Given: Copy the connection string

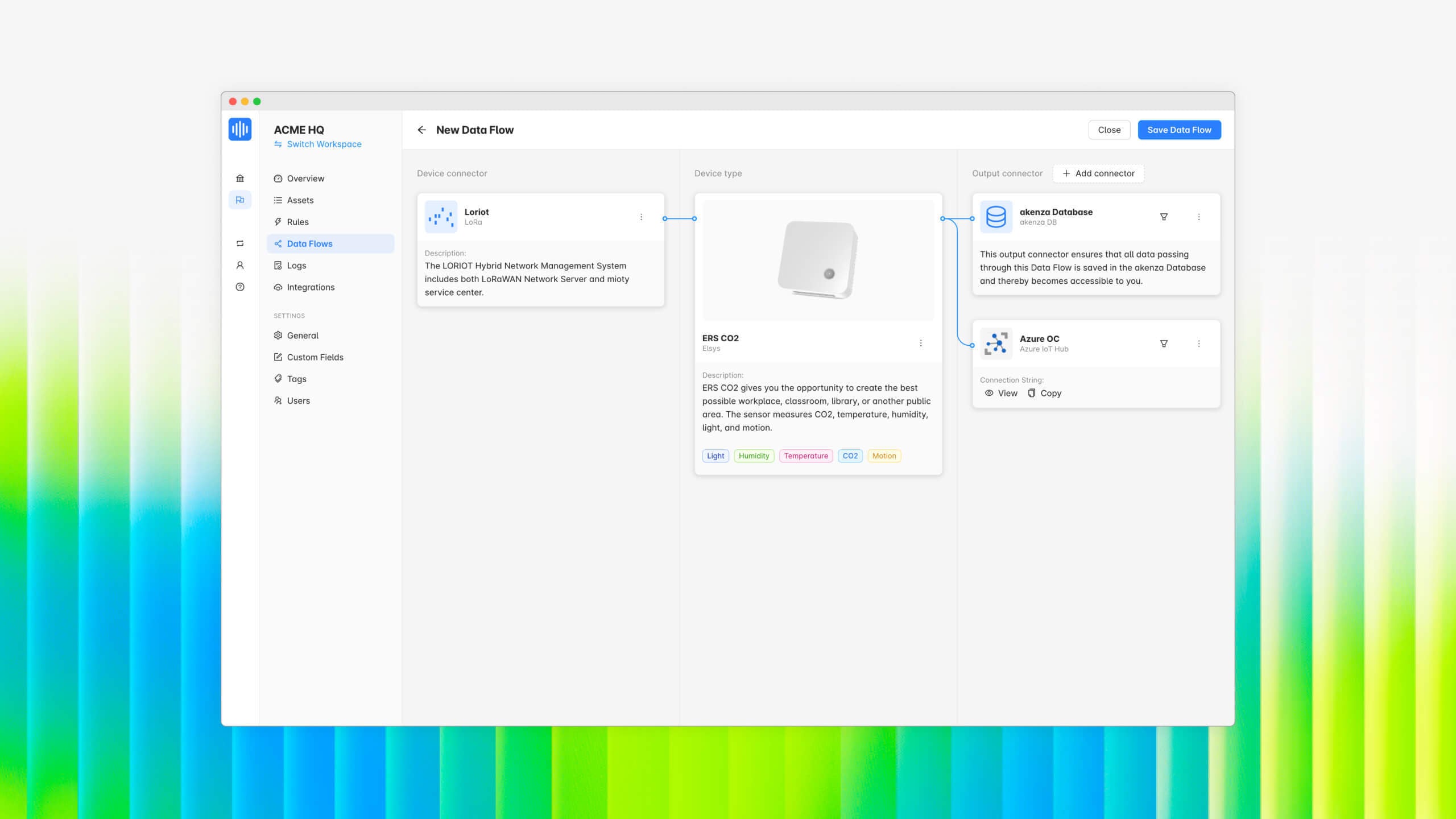Looking at the screenshot, I should tap(1045, 393).
